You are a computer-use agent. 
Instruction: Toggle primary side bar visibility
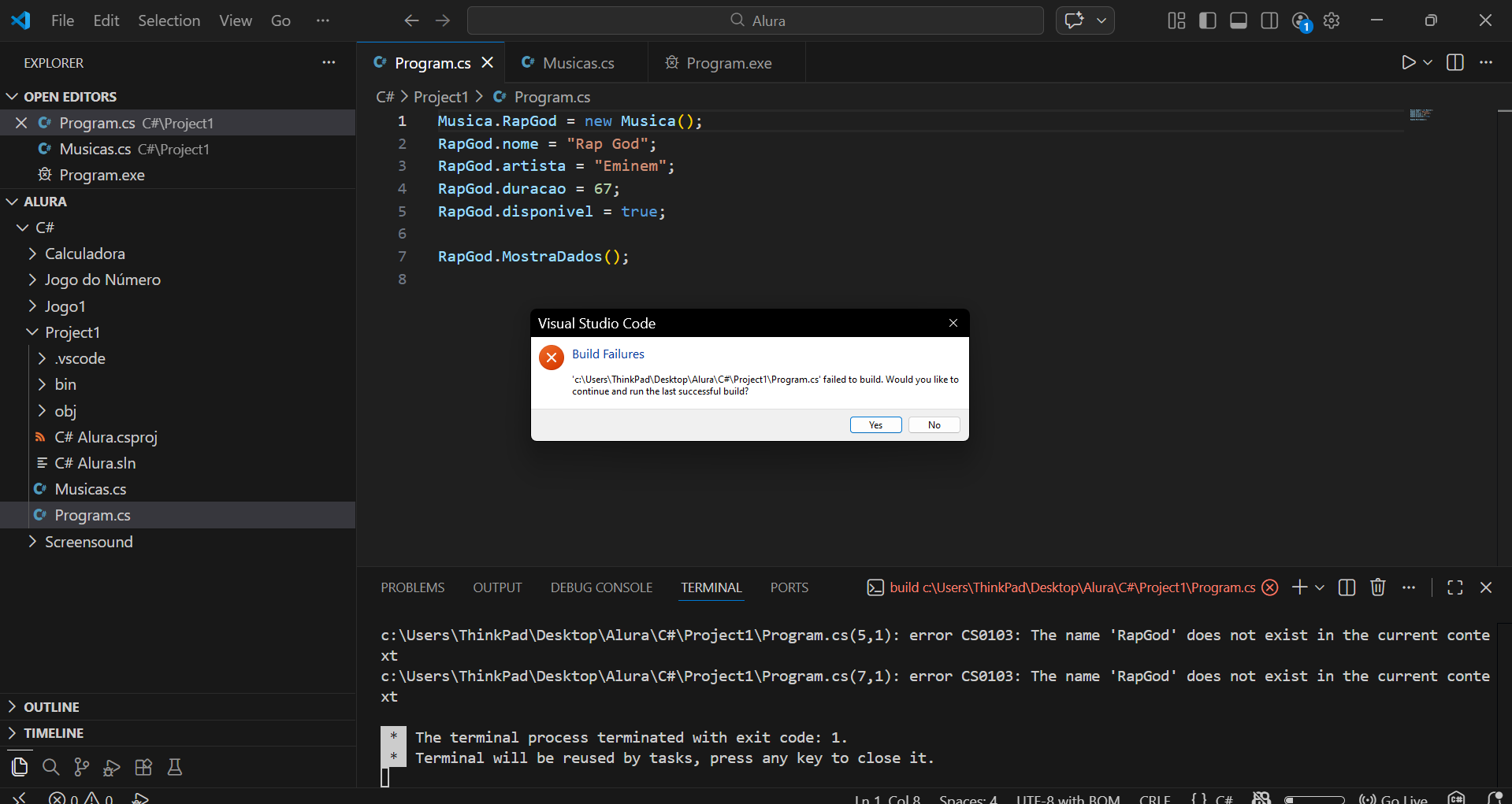tap(1207, 20)
